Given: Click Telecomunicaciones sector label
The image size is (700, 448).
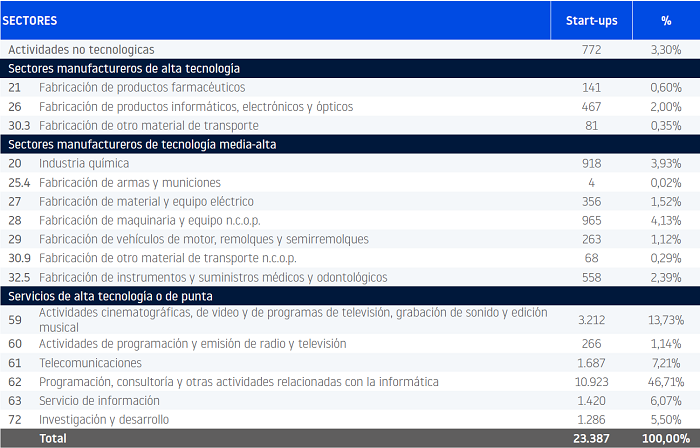Looking at the screenshot, I should click(x=91, y=363).
